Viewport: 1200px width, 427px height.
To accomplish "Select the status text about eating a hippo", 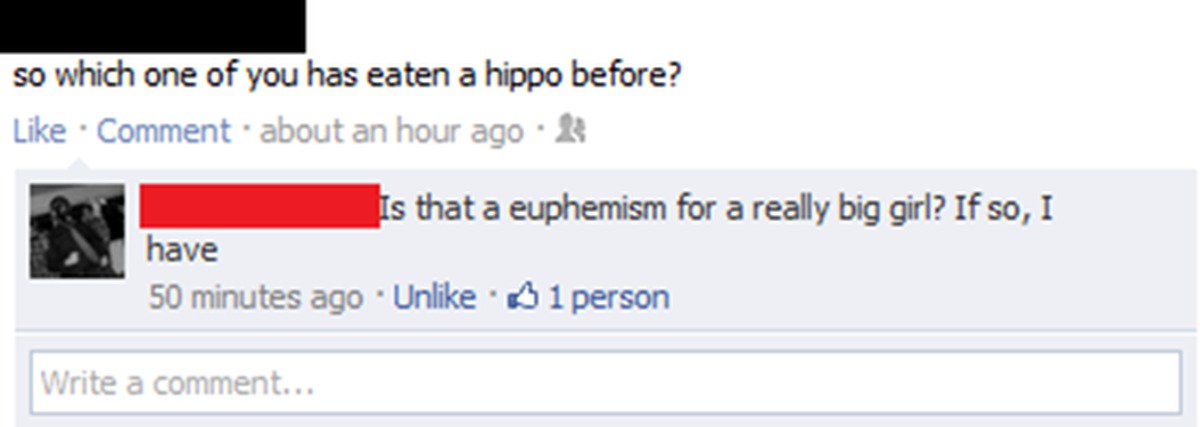I will (347, 77).
